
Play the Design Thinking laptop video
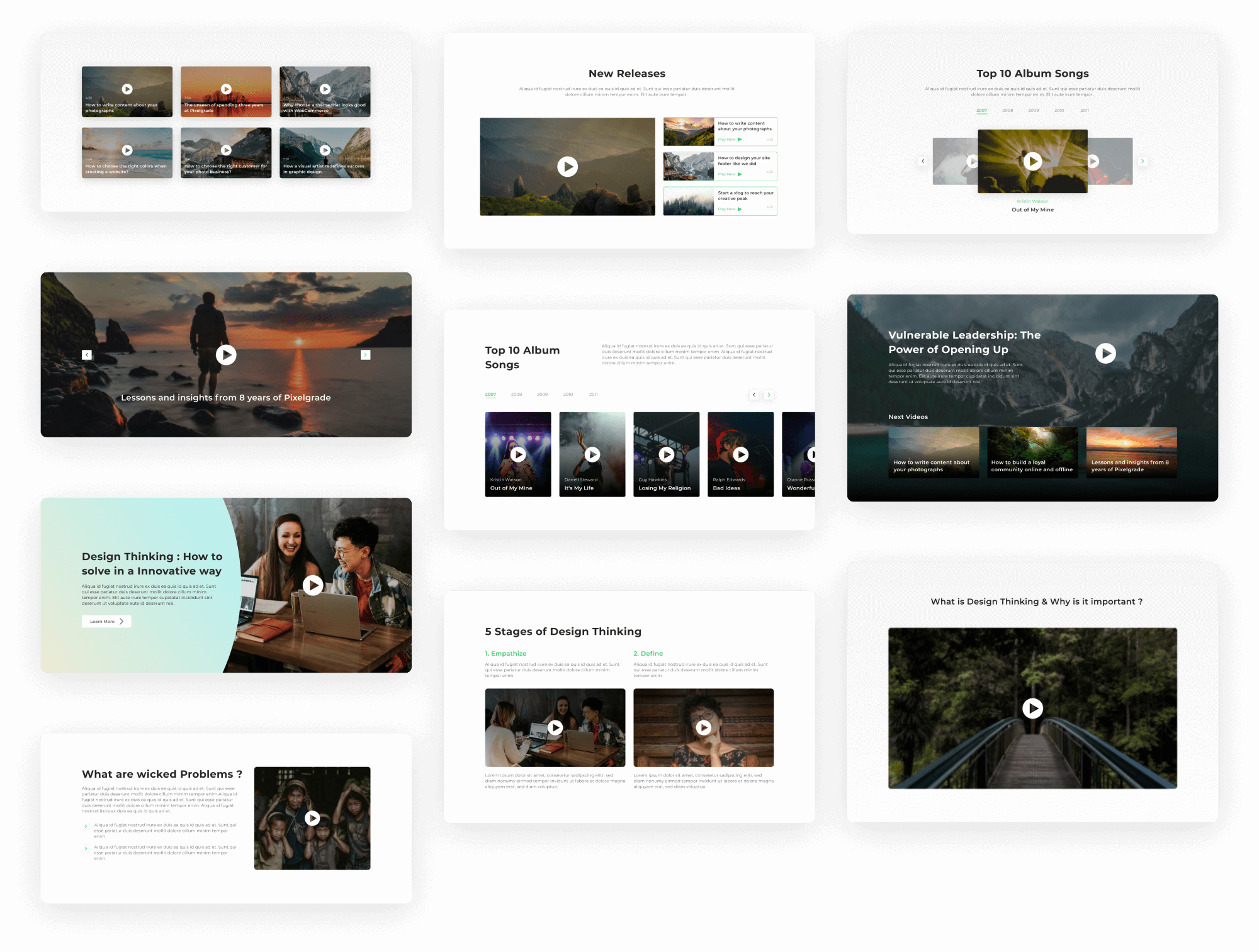(x=313, y=585)
